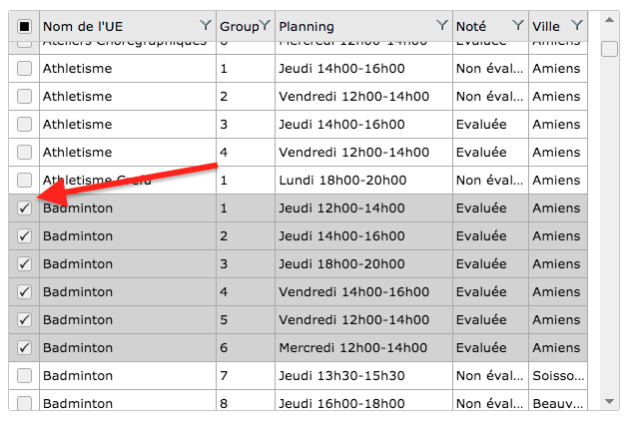
Task: Uncheck Badminton group 6 row checkbox
Action: (24, 347)
